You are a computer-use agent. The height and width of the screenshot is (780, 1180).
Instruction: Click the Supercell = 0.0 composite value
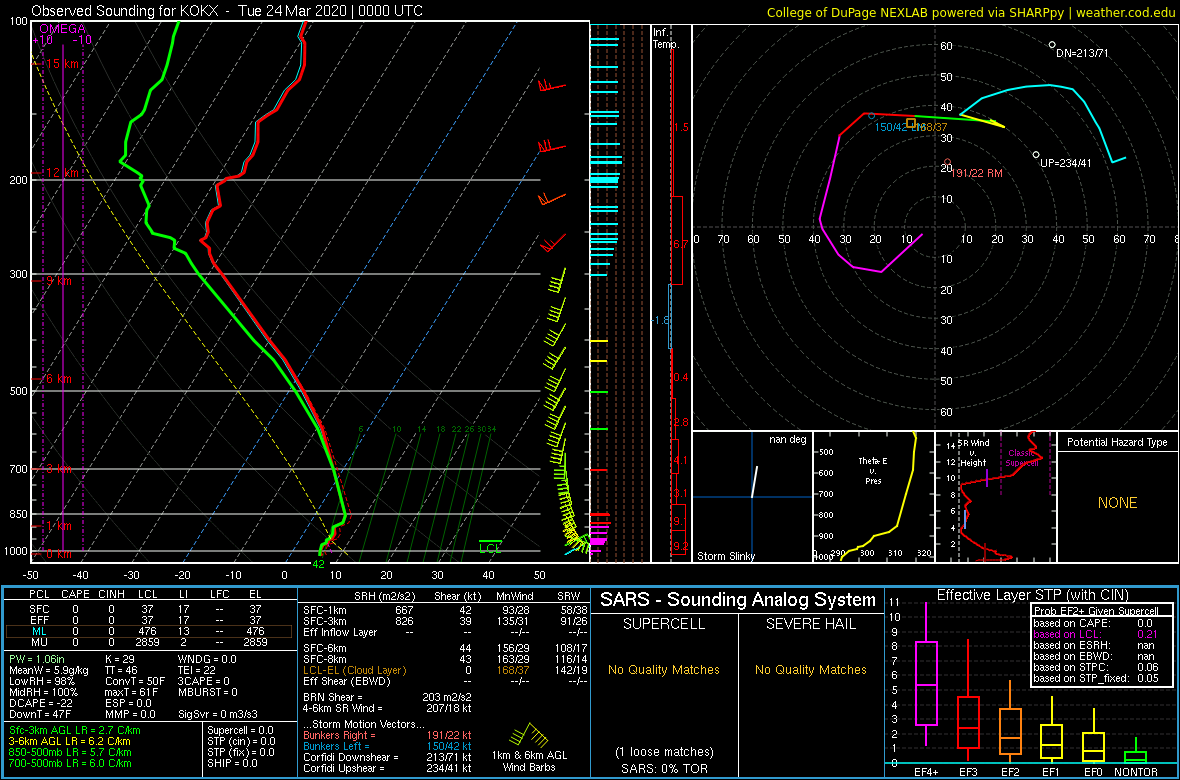click(x=240, y=730)
